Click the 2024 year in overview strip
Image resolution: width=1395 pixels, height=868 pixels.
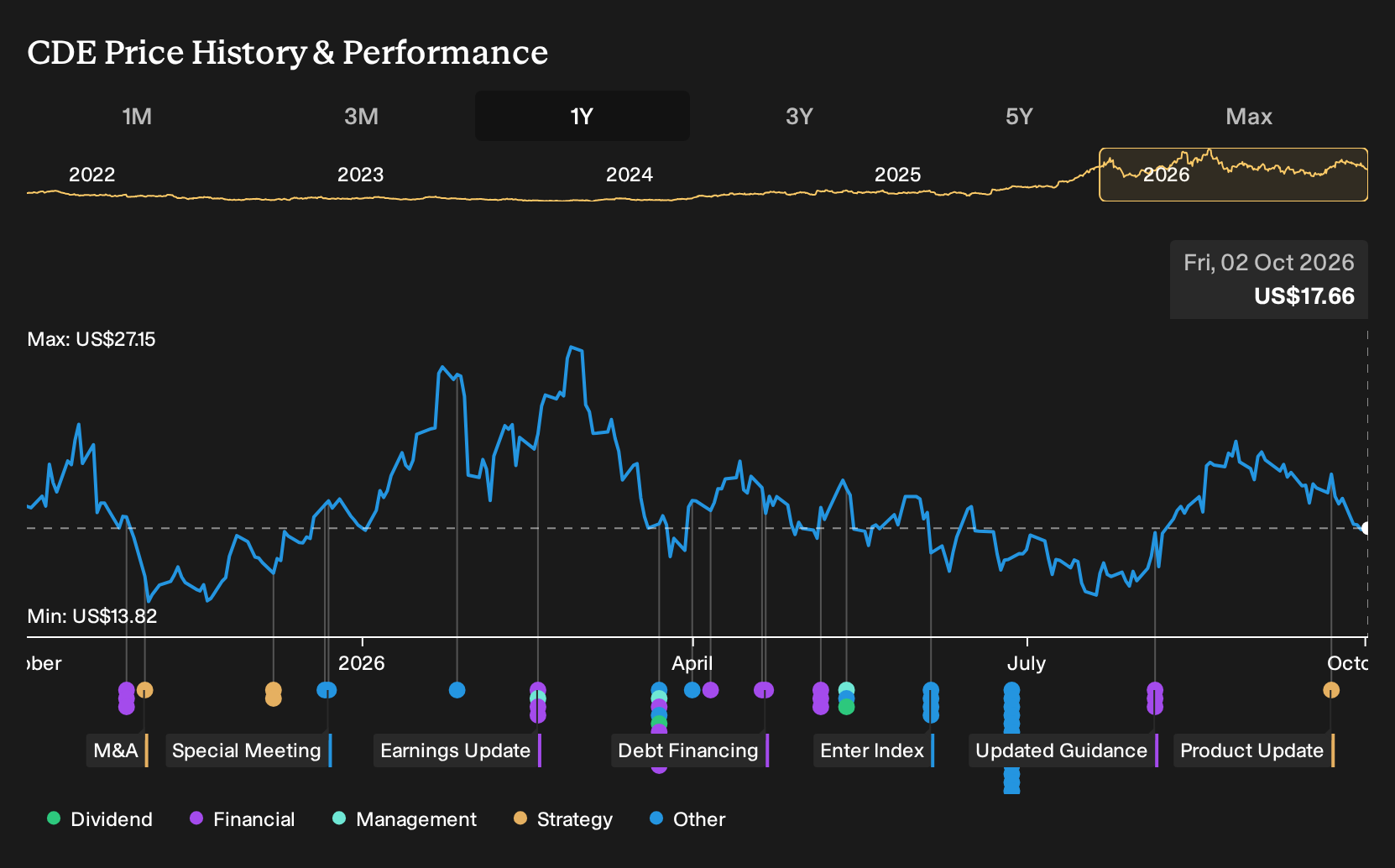[x=630, y=175]
